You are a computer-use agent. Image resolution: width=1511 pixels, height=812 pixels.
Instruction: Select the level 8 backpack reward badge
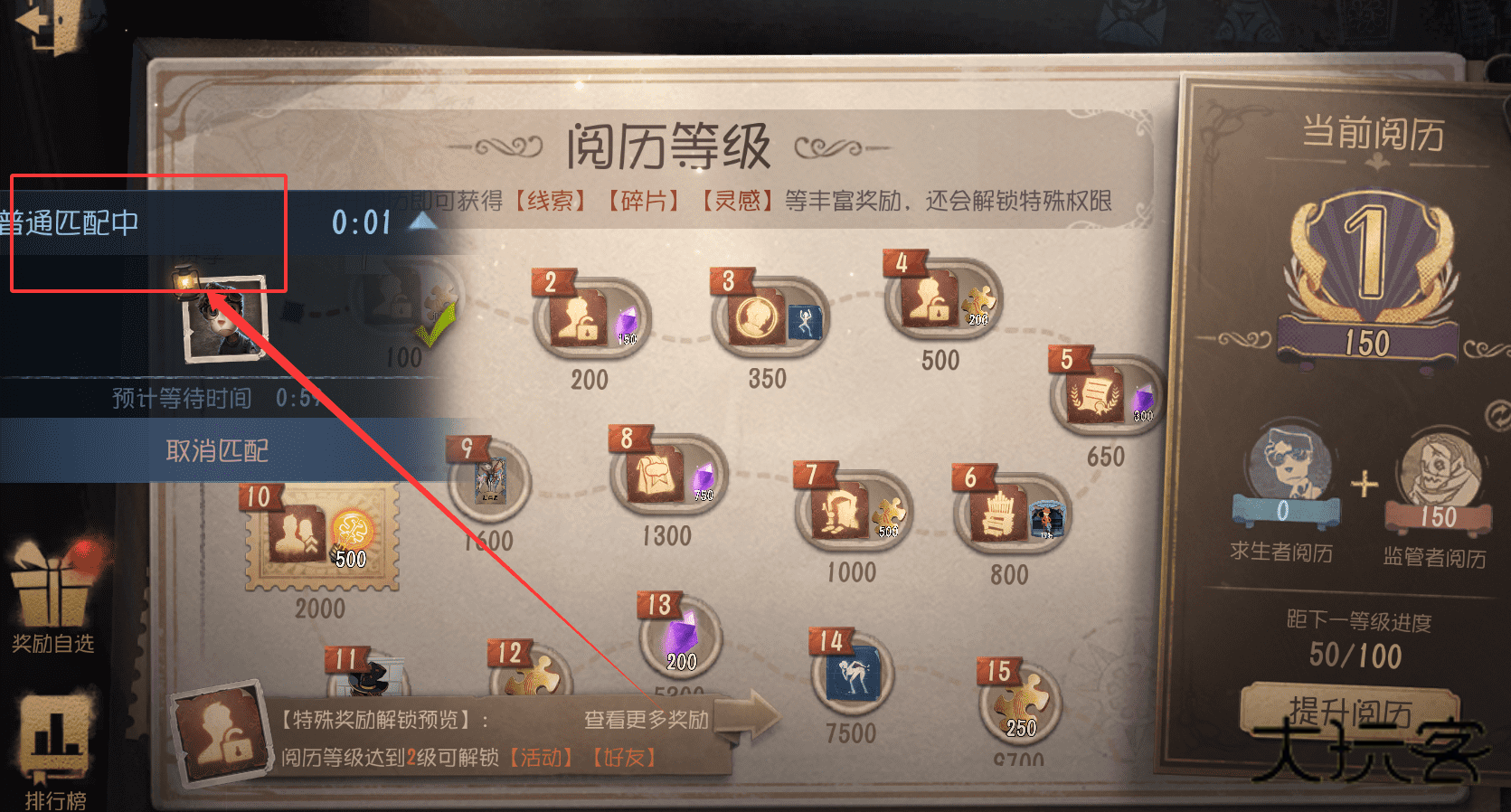pos(666,475)
